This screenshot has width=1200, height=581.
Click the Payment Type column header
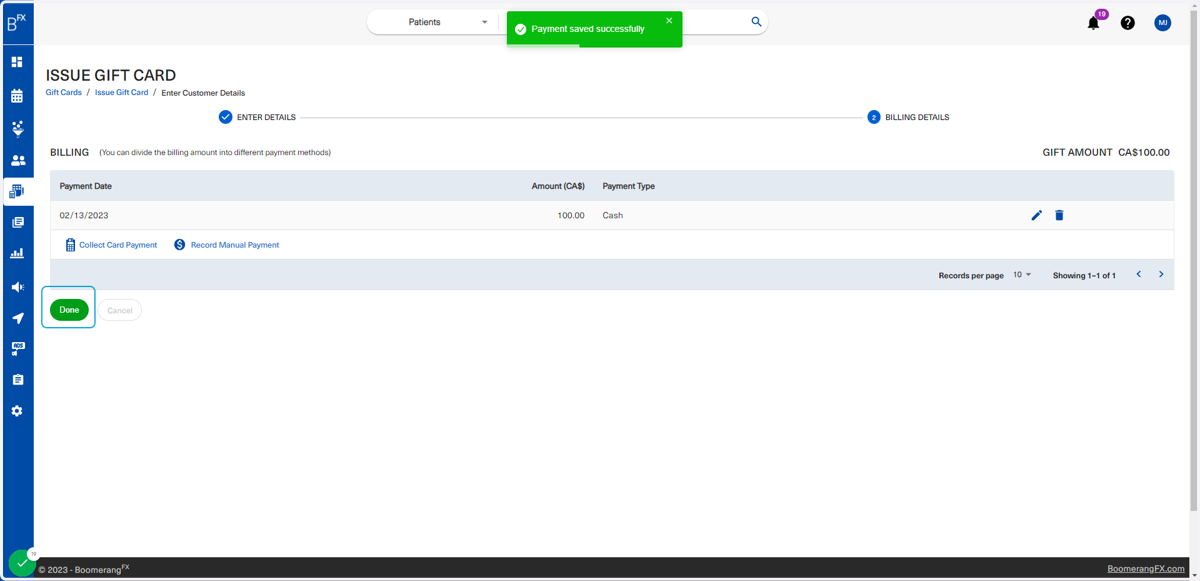click(x=628, y=186)
